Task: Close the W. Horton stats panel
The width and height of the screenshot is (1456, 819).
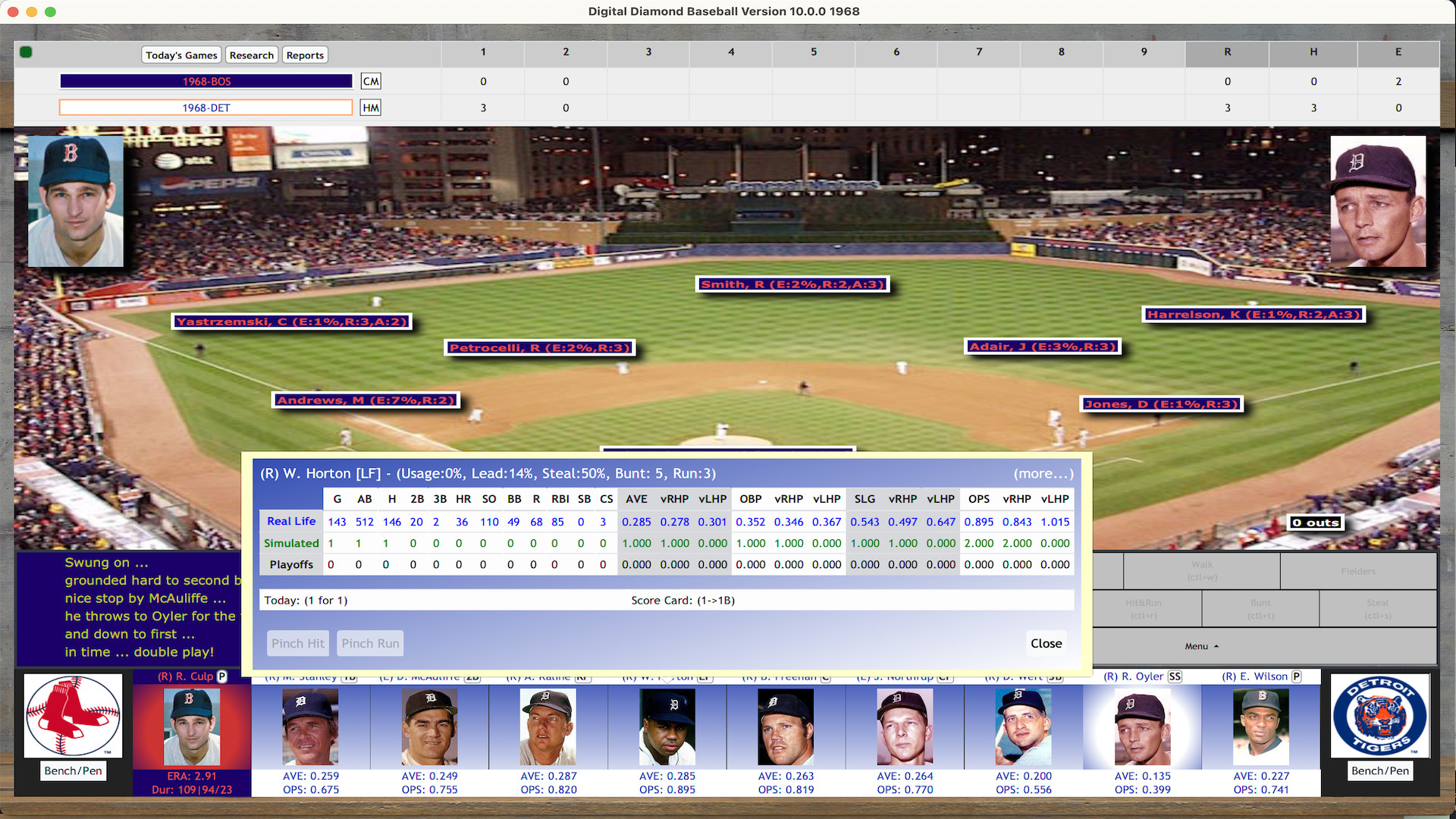Action: pyautogui.click(x=1046, y=642)
